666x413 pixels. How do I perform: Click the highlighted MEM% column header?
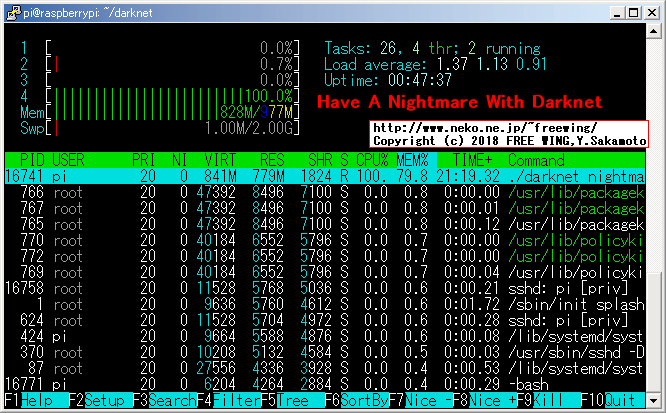pos(411,160)
